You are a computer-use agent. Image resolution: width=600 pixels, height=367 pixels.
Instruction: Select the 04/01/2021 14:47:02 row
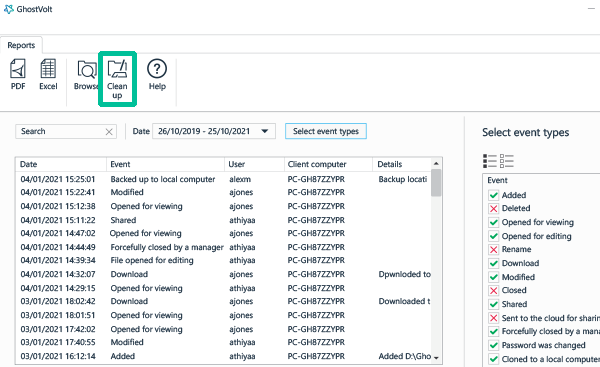(223, 233)
